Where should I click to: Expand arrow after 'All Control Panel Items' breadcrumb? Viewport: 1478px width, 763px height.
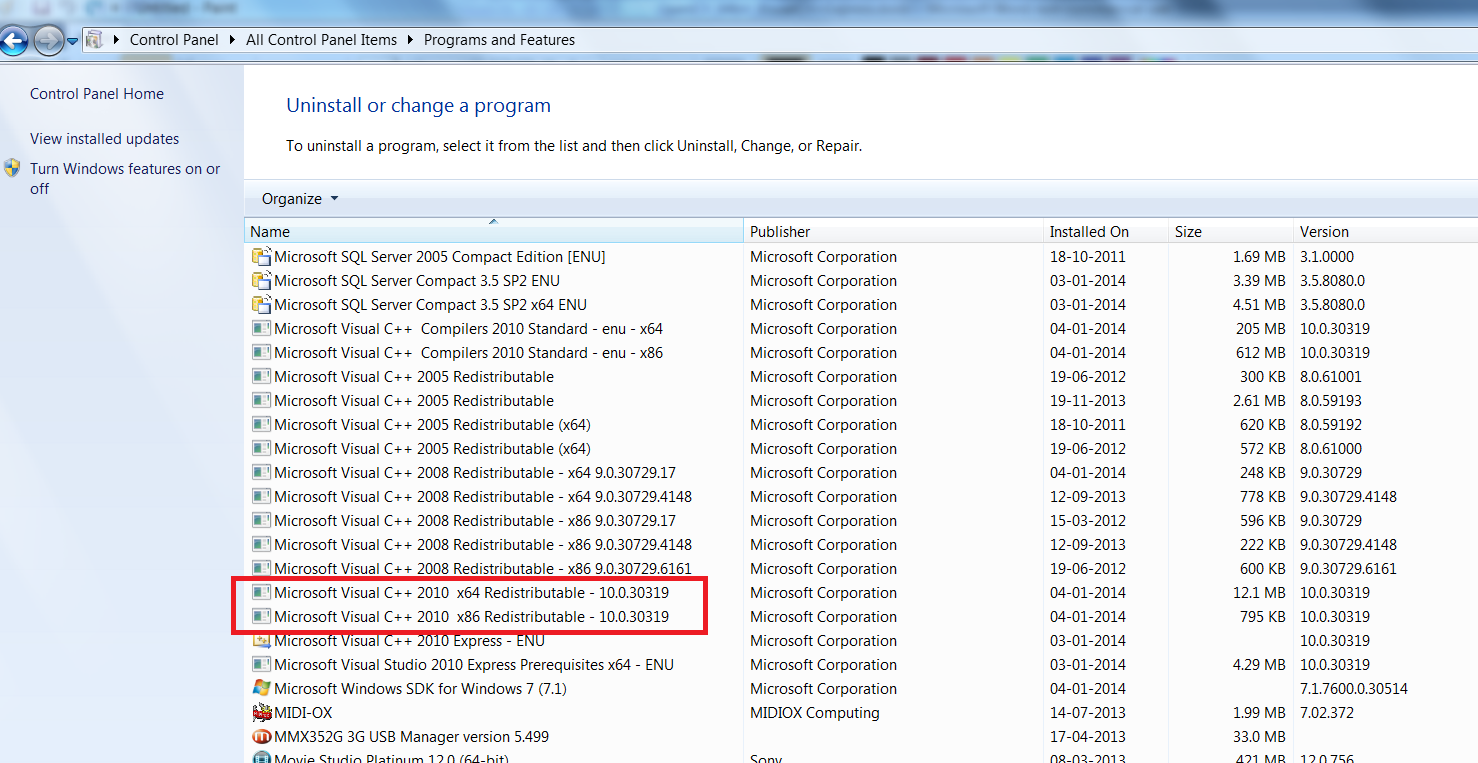click(x=410, y=40)
